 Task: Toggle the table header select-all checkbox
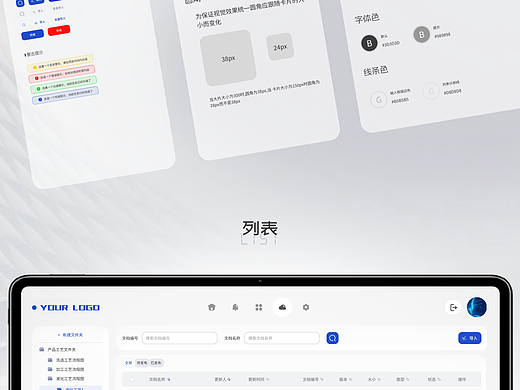point(132,379)
